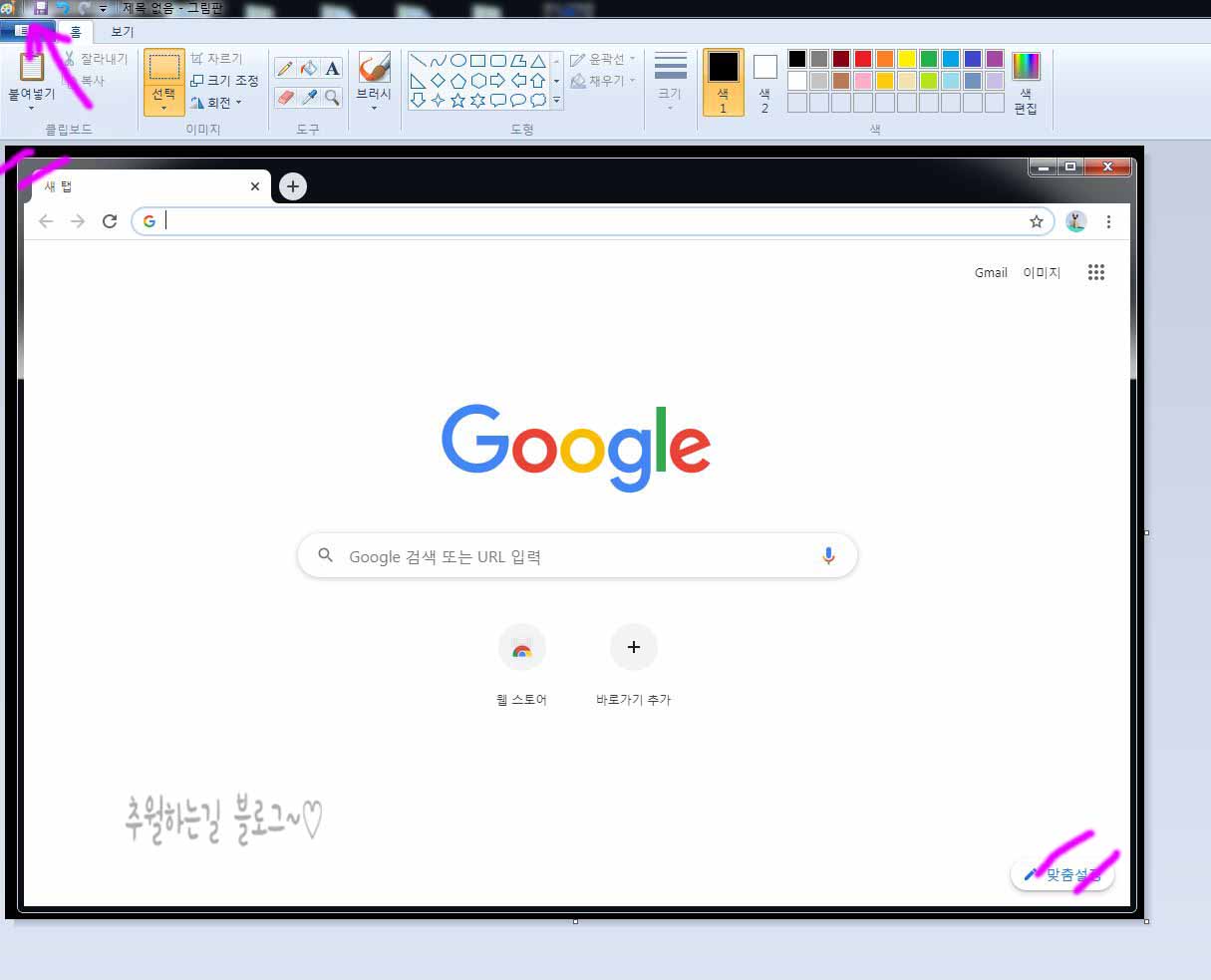Choose the Five-point star shape

pyautogui.click(x=457, y=101)
